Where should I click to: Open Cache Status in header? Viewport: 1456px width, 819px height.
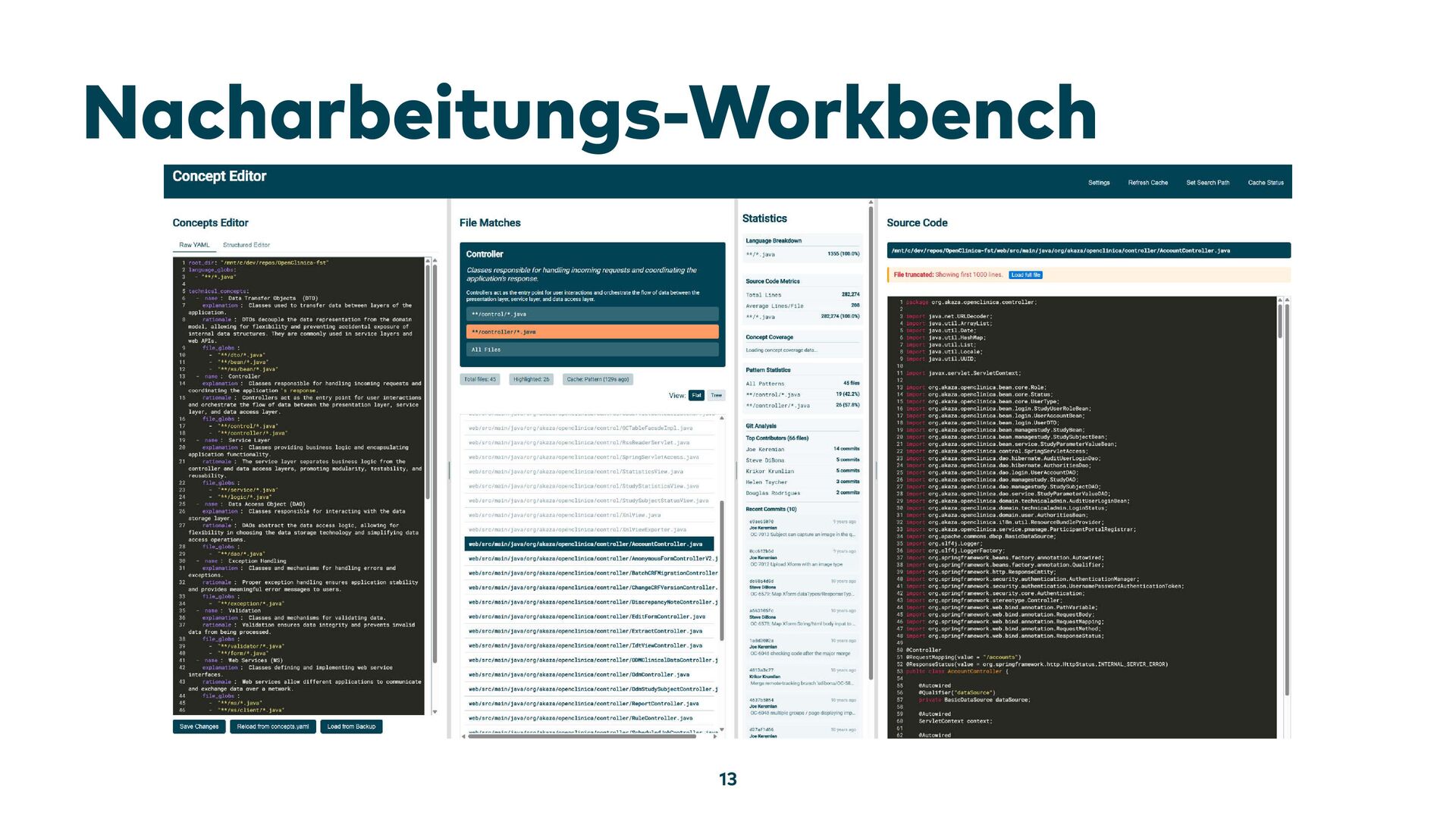click(1265, 183)
